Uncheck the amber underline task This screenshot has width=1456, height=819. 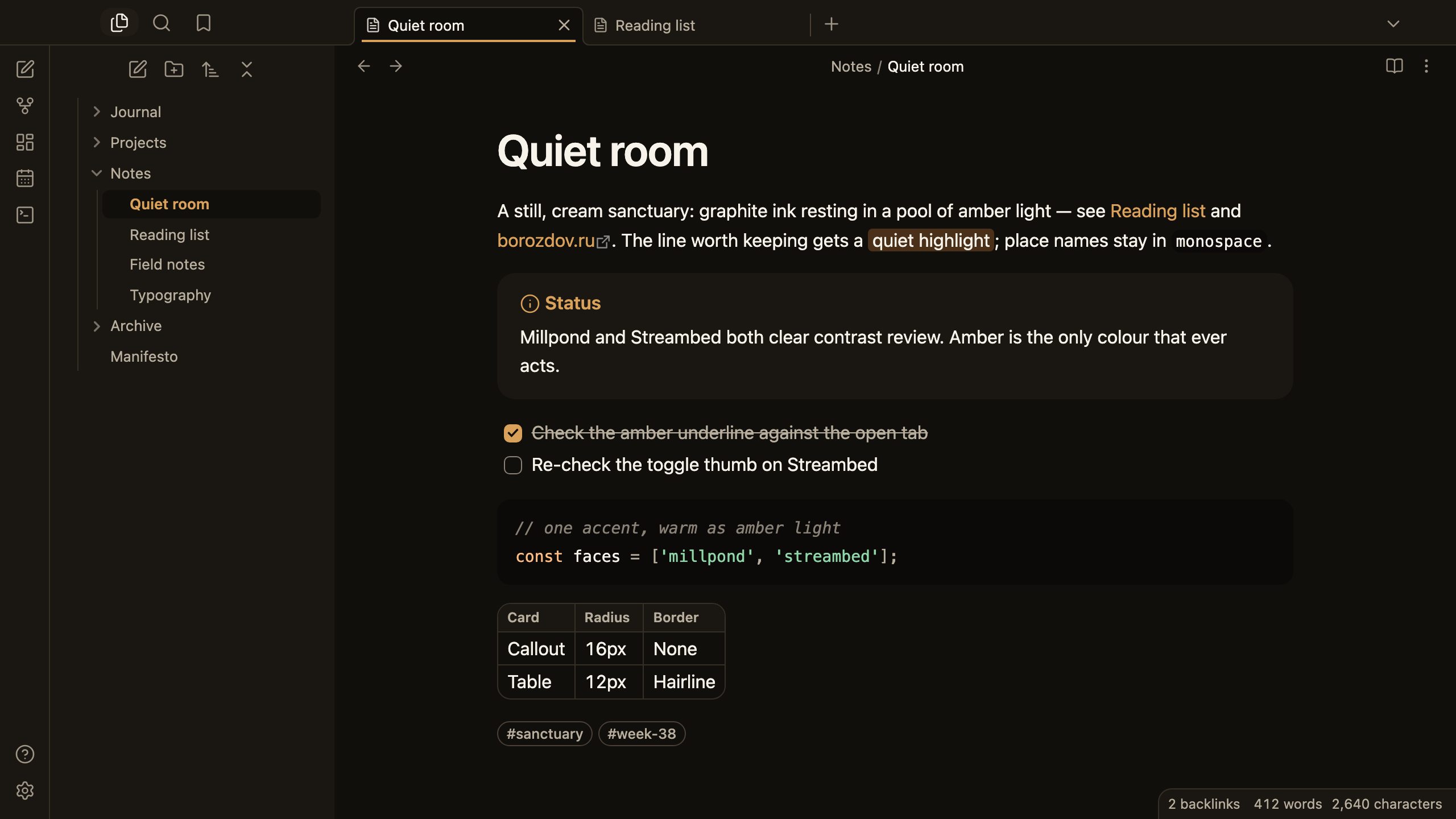coord(513,433)
